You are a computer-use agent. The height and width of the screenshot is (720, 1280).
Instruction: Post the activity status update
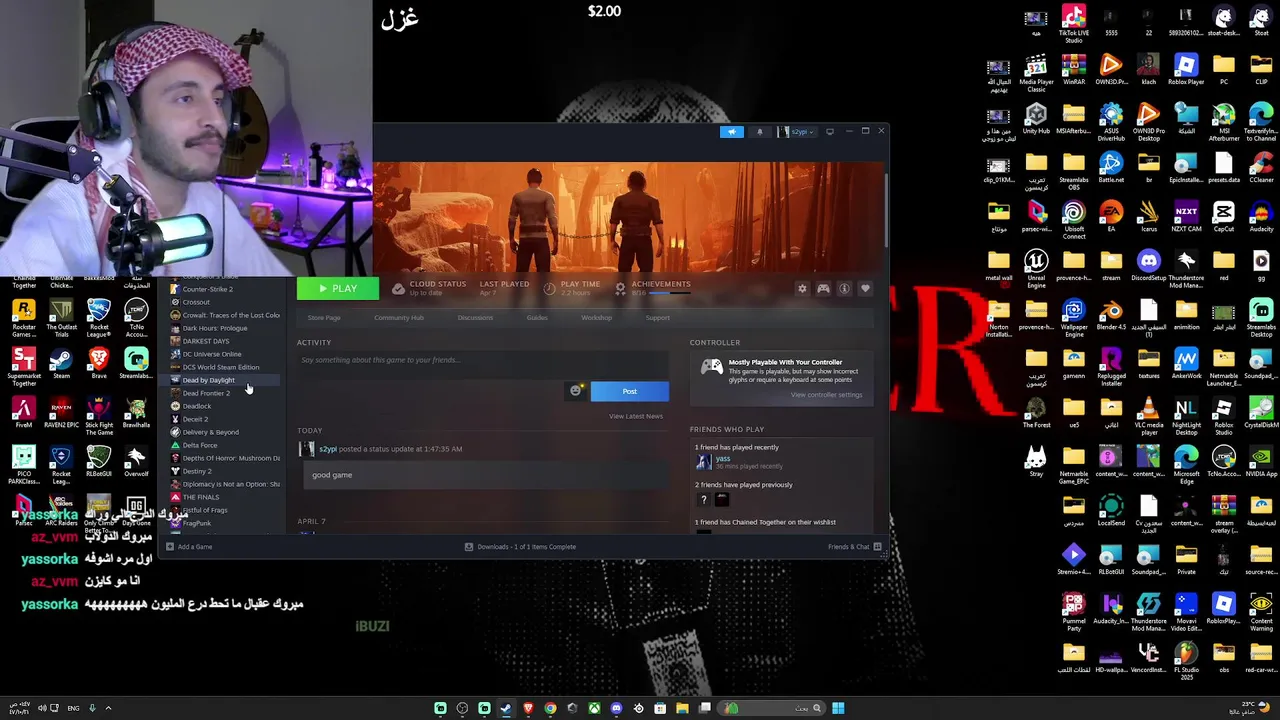point(629,391)
